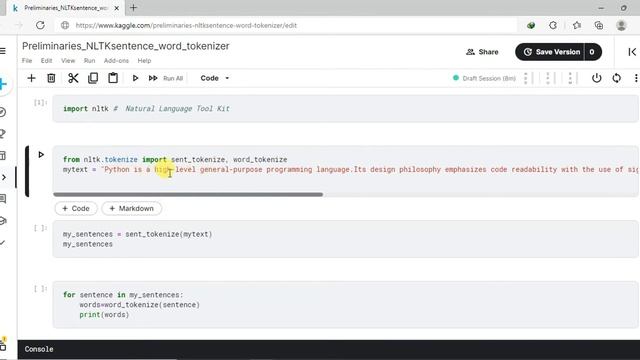640x360 pixels.
Task: Share the notebook
Action: click(482, 52)
